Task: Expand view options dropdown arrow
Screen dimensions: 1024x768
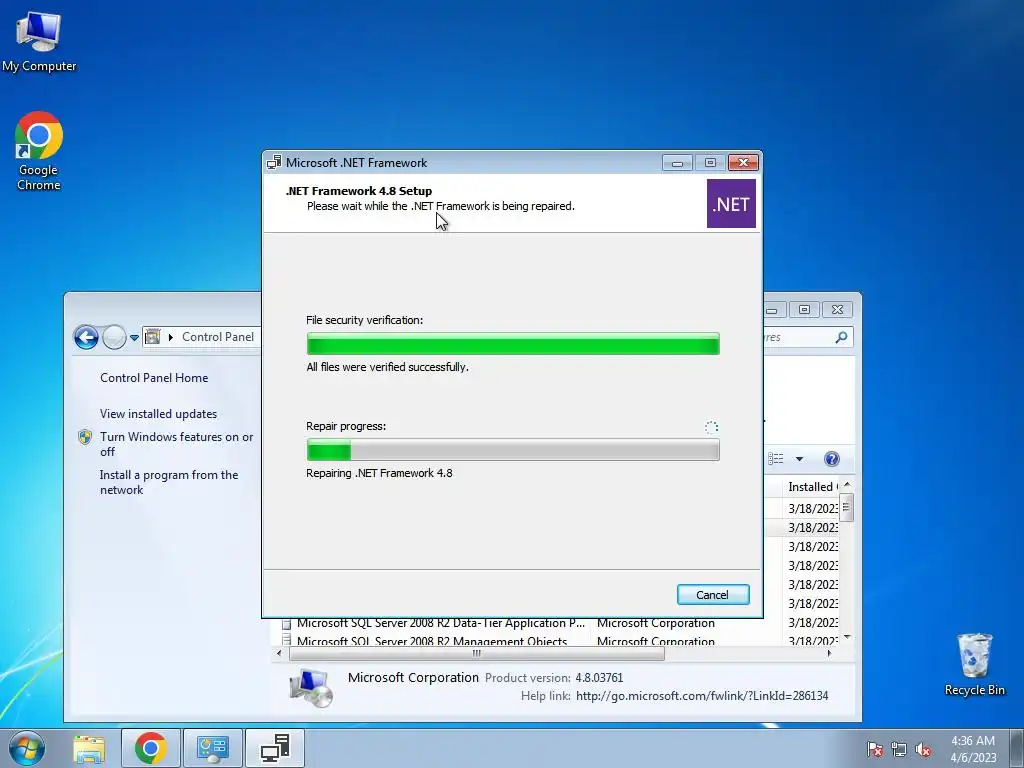Action: (x=799, y=459)
